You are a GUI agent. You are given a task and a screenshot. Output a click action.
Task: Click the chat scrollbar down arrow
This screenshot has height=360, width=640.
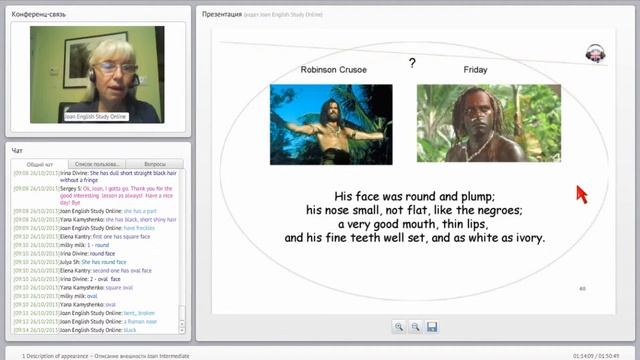pos(182,330)
